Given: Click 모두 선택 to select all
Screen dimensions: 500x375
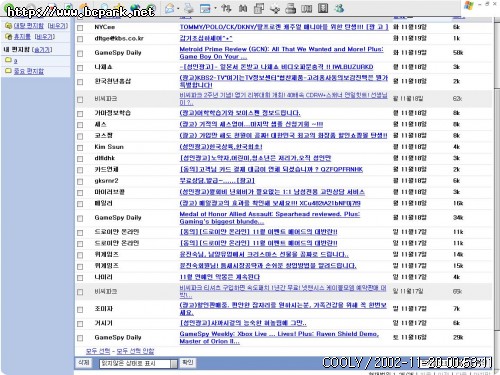Looking at the screenshot, I should [x=98, y=351].
